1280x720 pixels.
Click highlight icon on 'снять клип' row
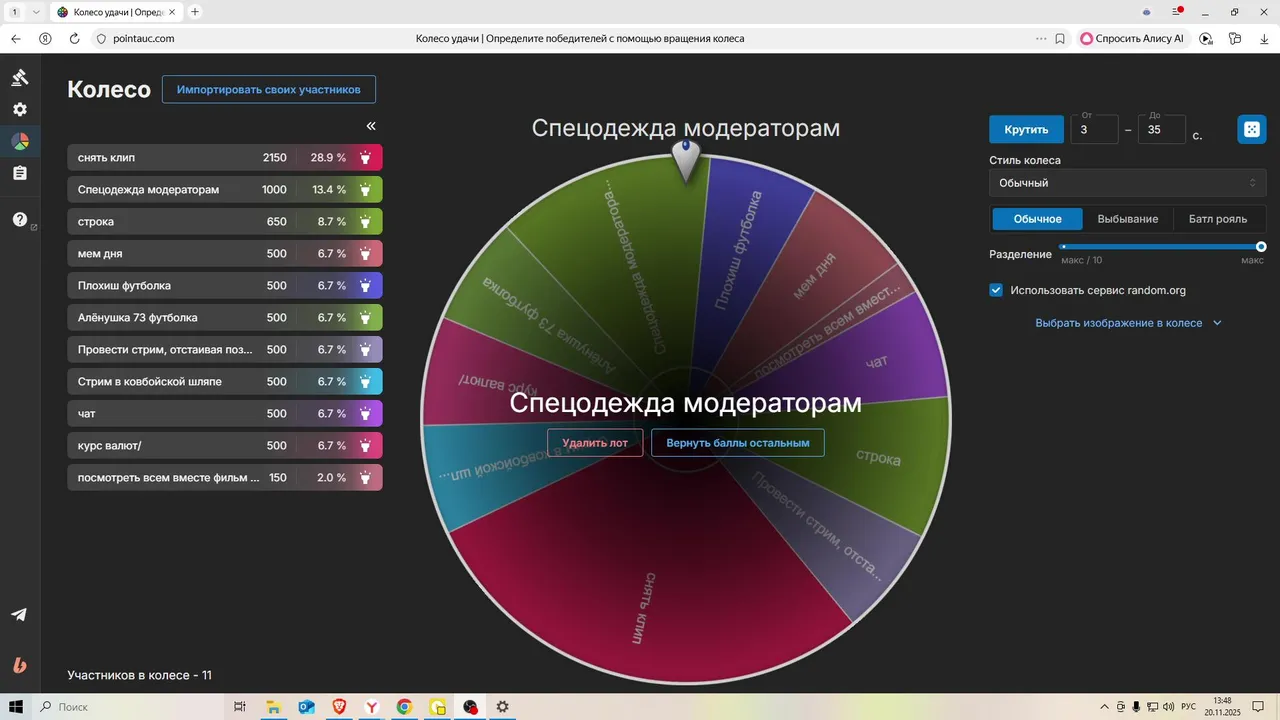tap(366, 158)
